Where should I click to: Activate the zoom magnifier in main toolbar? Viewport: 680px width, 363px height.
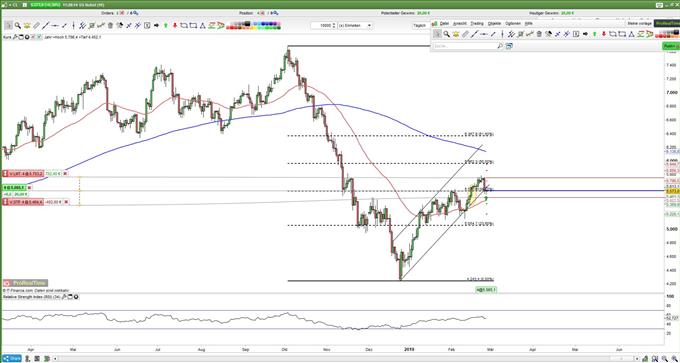[18, 25]
